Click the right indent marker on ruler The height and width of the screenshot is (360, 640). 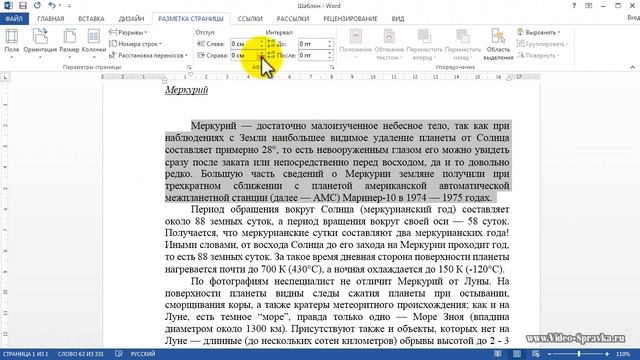509,78
